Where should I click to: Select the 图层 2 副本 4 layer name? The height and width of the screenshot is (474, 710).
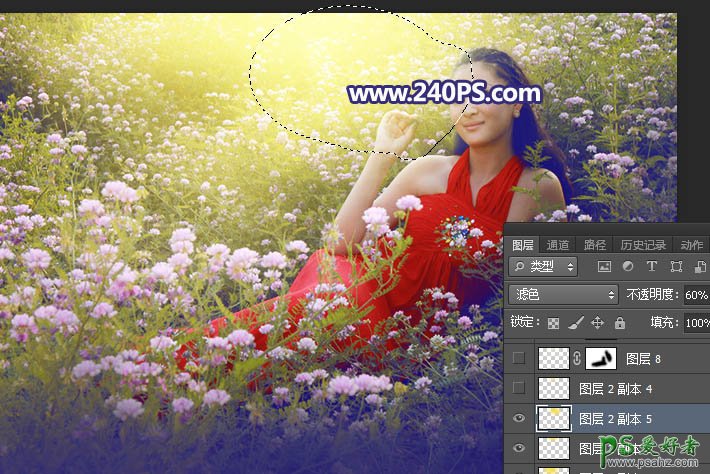point(616,388)
